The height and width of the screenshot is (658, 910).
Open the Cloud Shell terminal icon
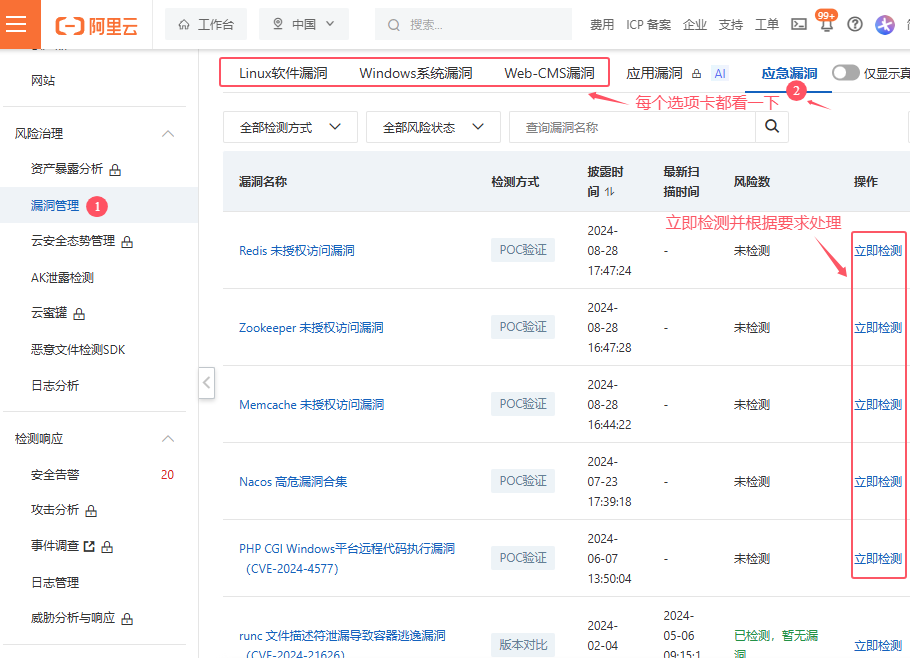point(799,24)
